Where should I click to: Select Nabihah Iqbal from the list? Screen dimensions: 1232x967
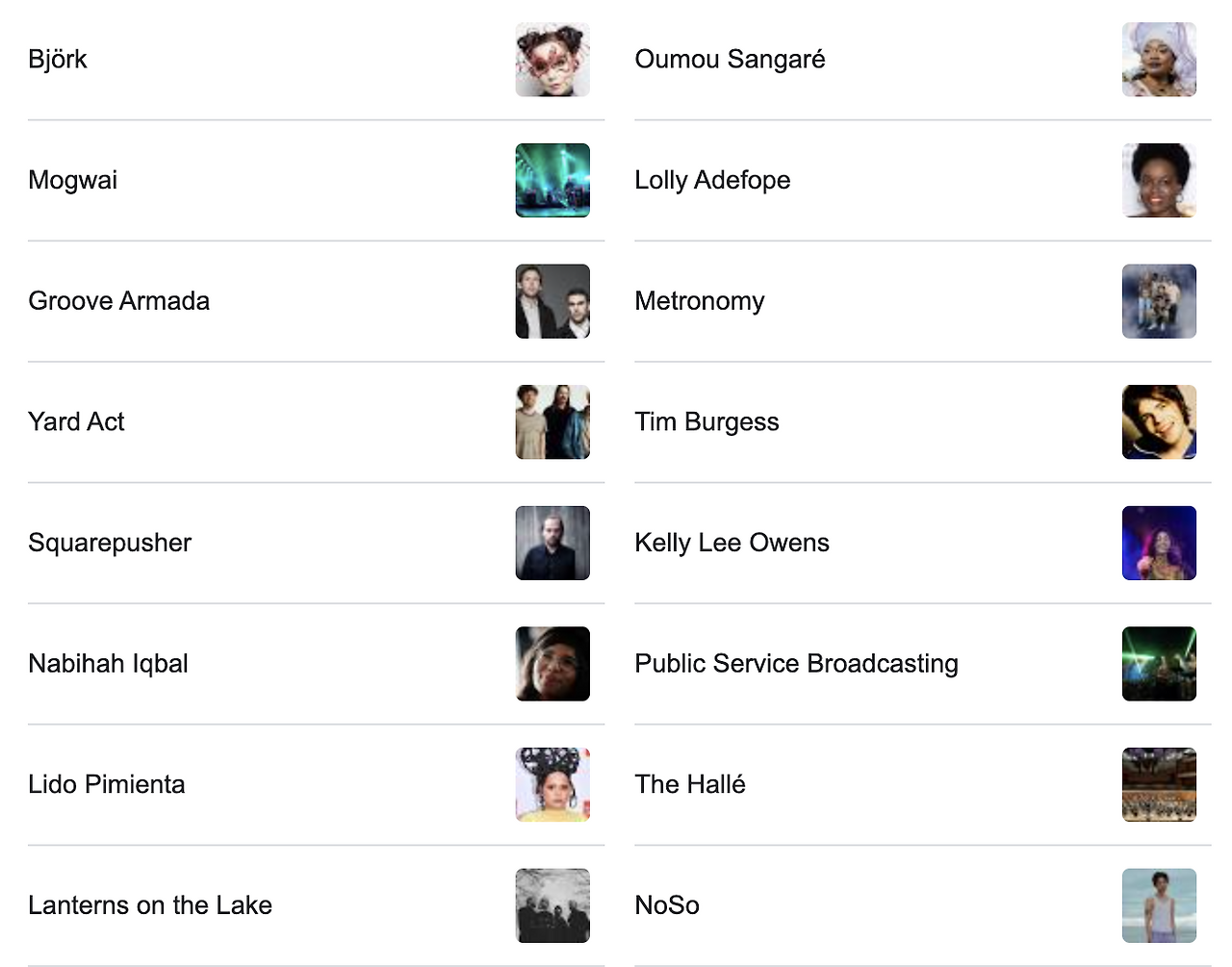[x=107, y=664]
